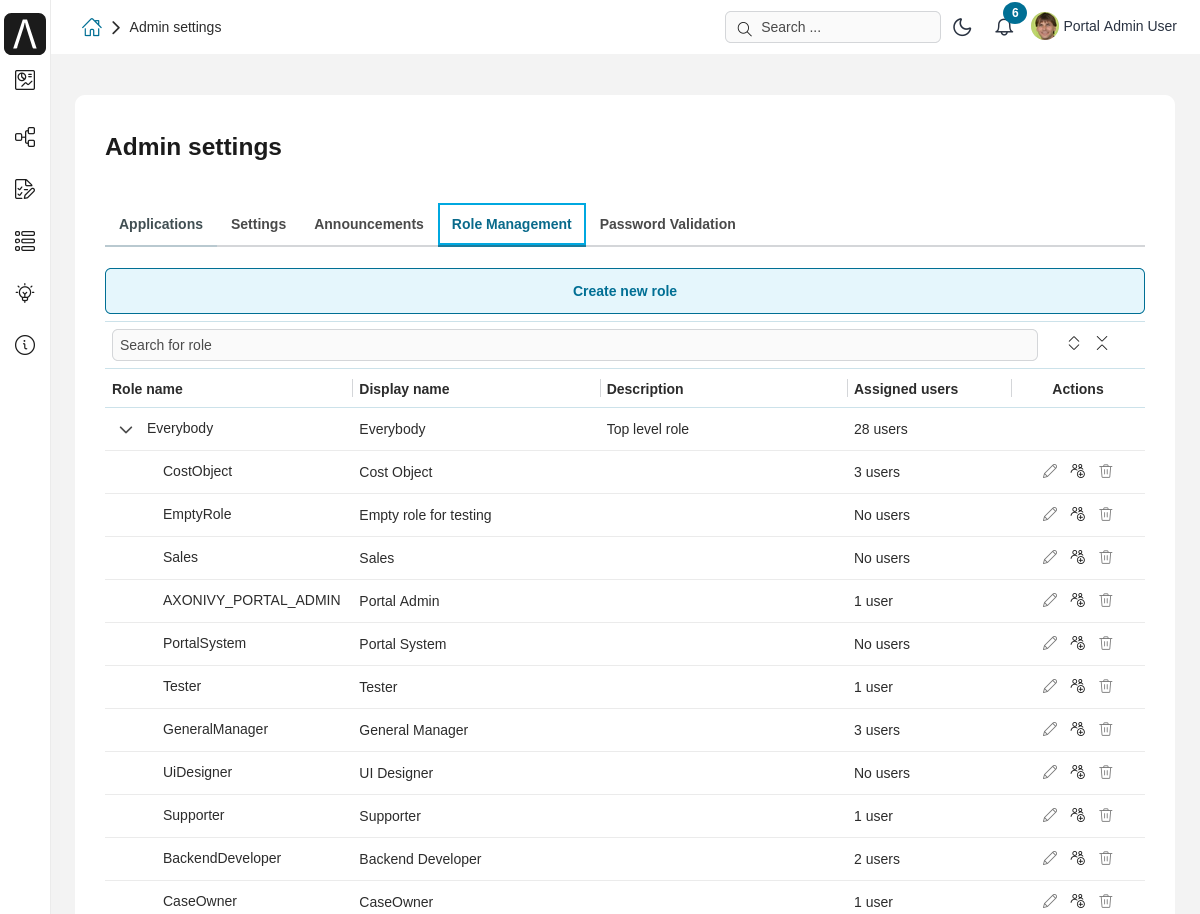Delete the Sales role

(x=1106, y=557)
